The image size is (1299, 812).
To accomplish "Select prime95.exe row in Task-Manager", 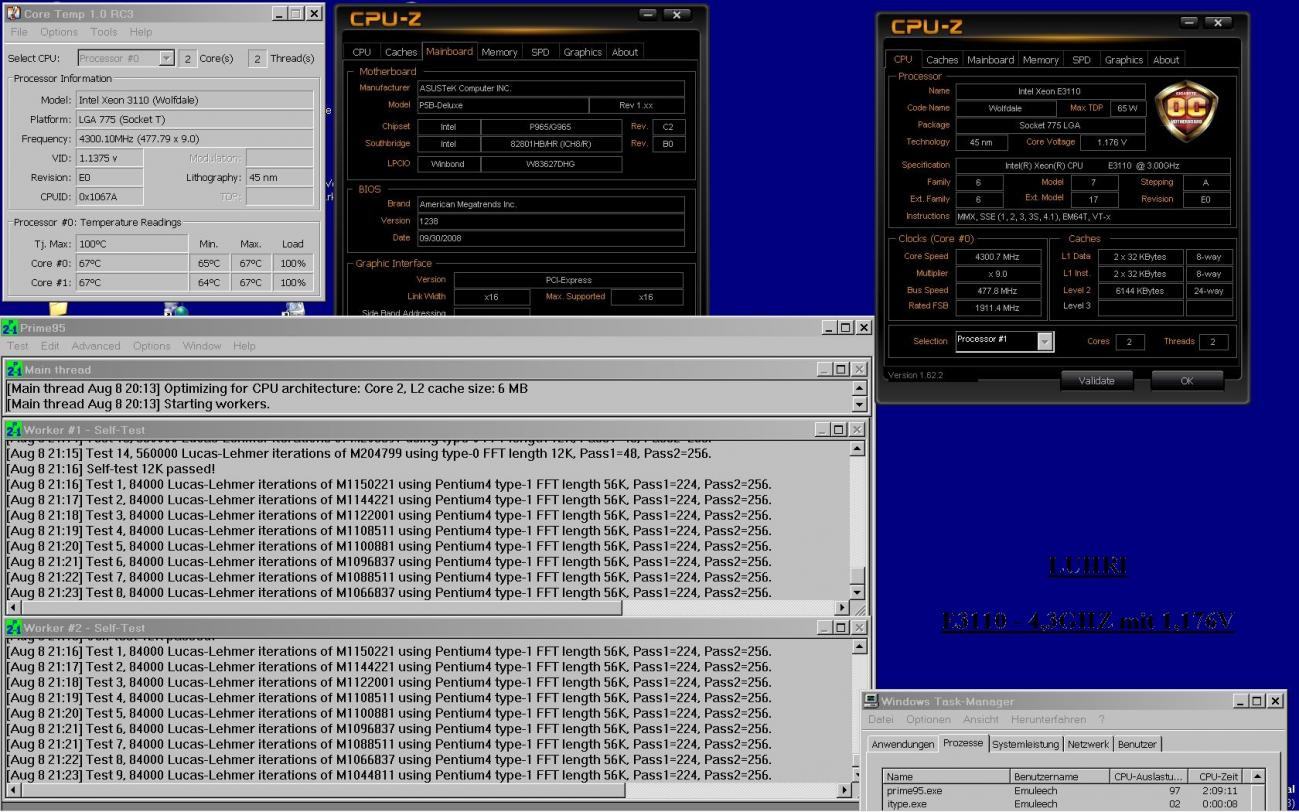I will coord(1066,791).
